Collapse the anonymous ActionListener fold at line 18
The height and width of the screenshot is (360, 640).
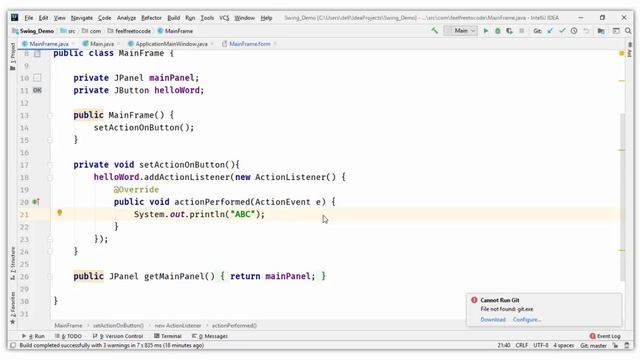pyautogui.click(x=50, y=178)
